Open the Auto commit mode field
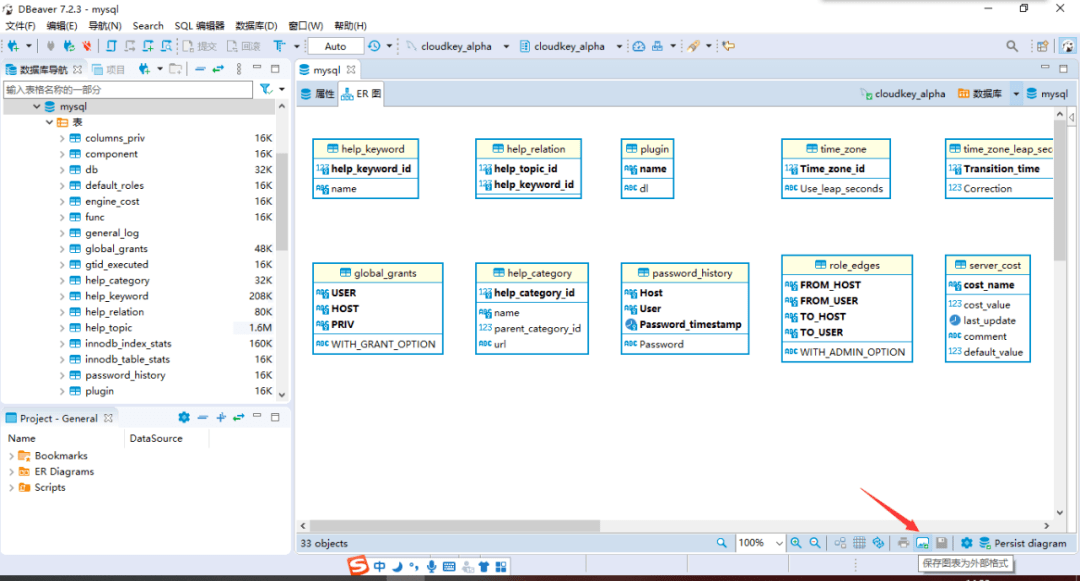The image size is (1080, 581). point(335,46)
